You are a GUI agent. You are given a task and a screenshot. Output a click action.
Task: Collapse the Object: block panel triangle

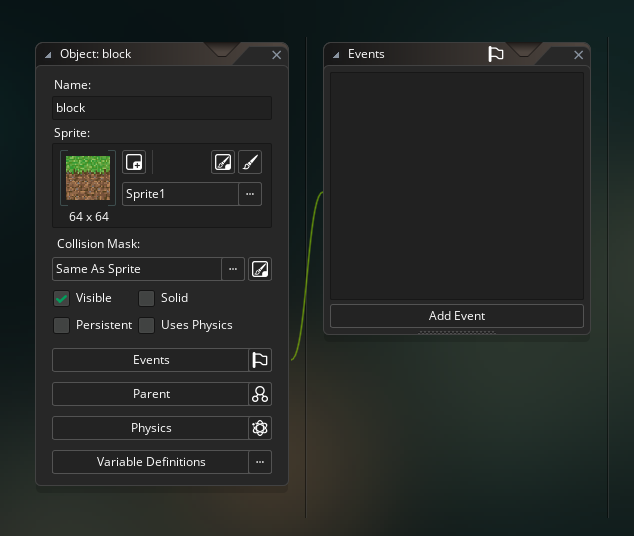[x=48, y=55]
